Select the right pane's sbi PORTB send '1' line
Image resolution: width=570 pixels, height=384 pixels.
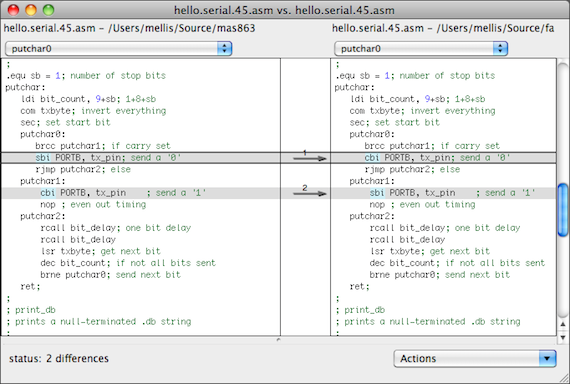click(x=443, y=193)
